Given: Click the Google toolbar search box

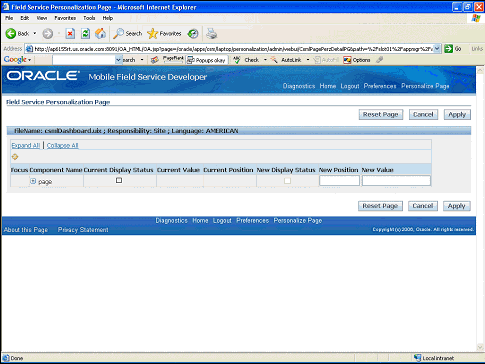Looking at the screenshot, I should coord(84,60).
